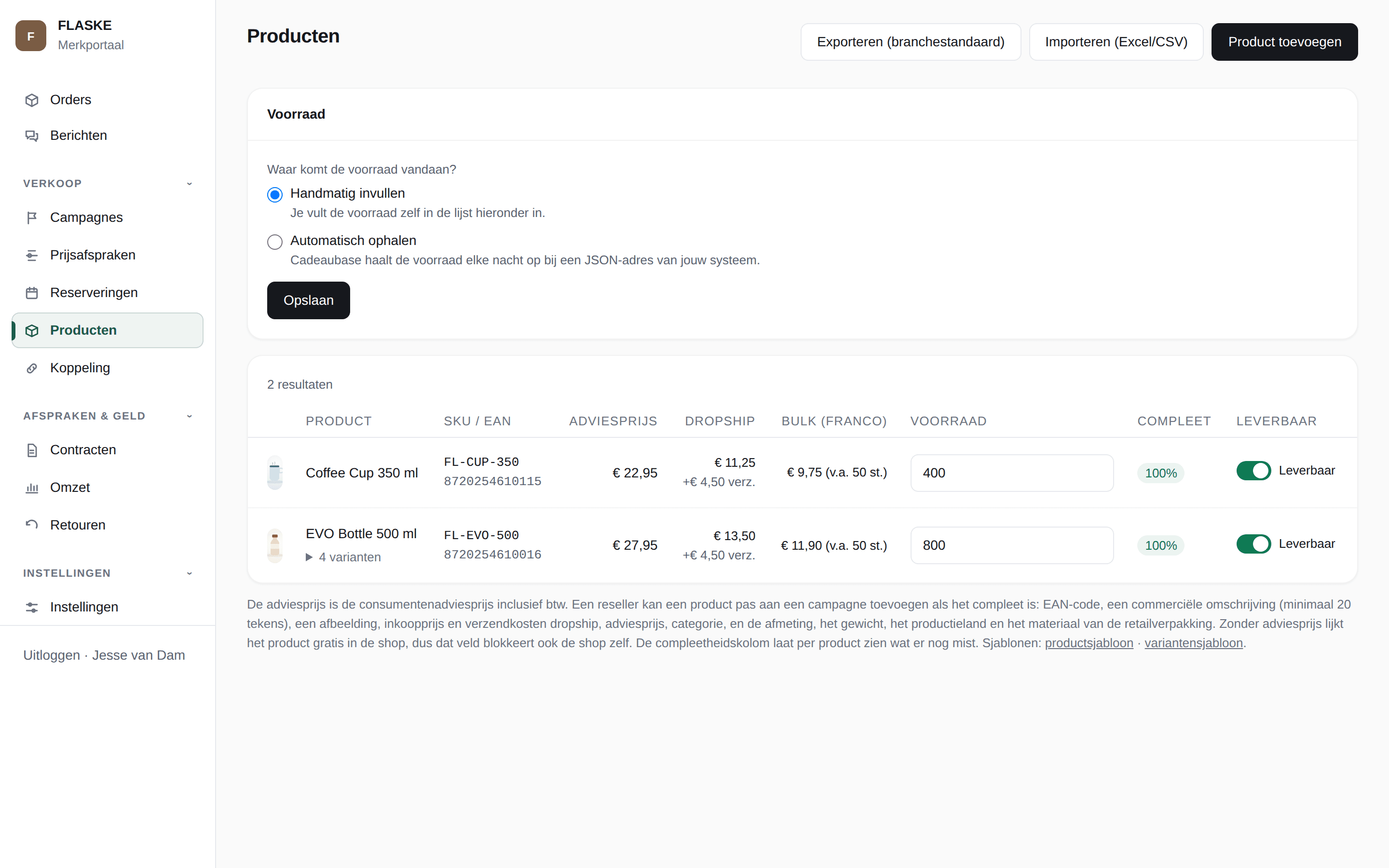Click the SKU text FL-CUP-350

pos(481,462)
